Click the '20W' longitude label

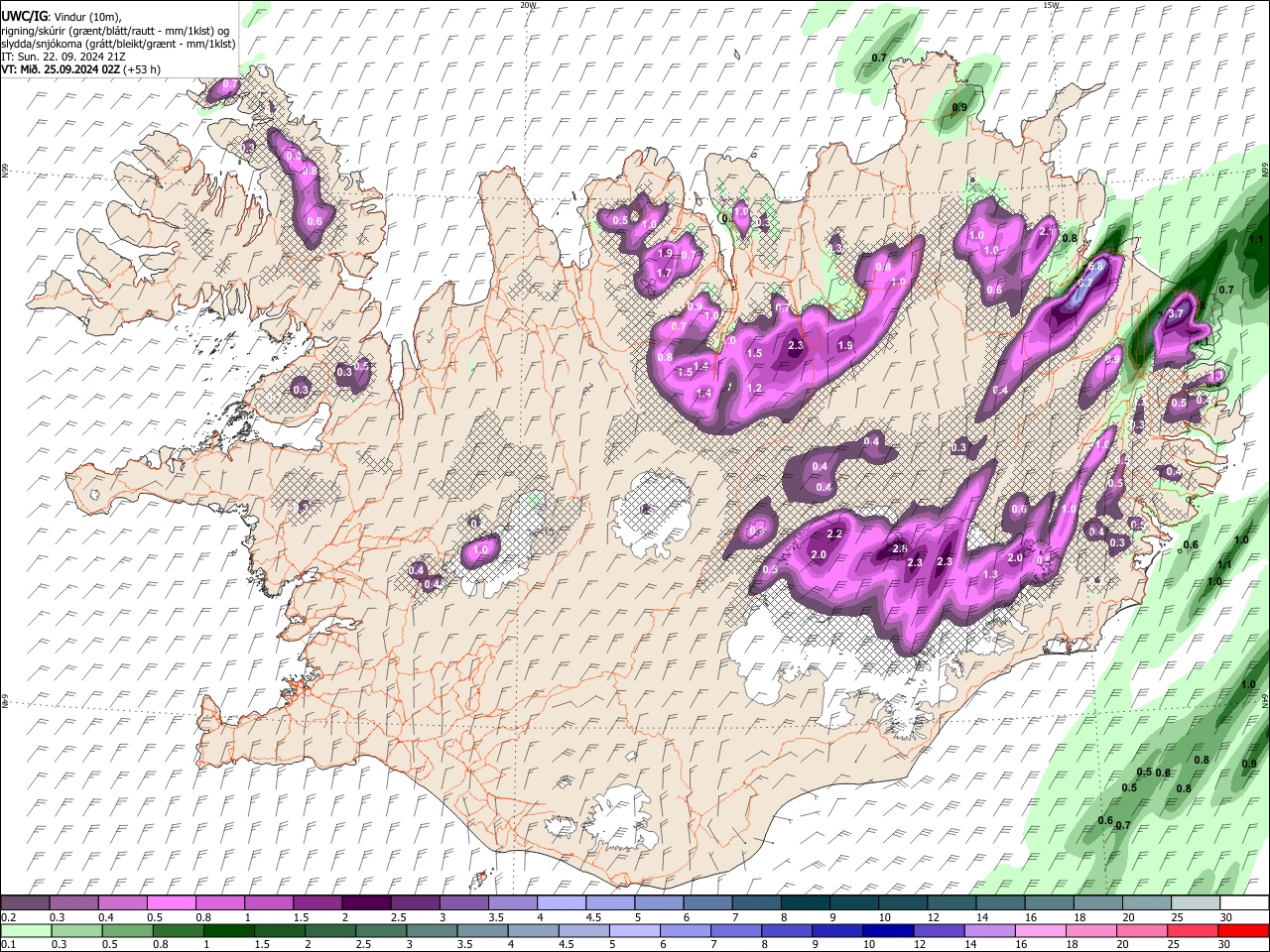tap(528, 5)
